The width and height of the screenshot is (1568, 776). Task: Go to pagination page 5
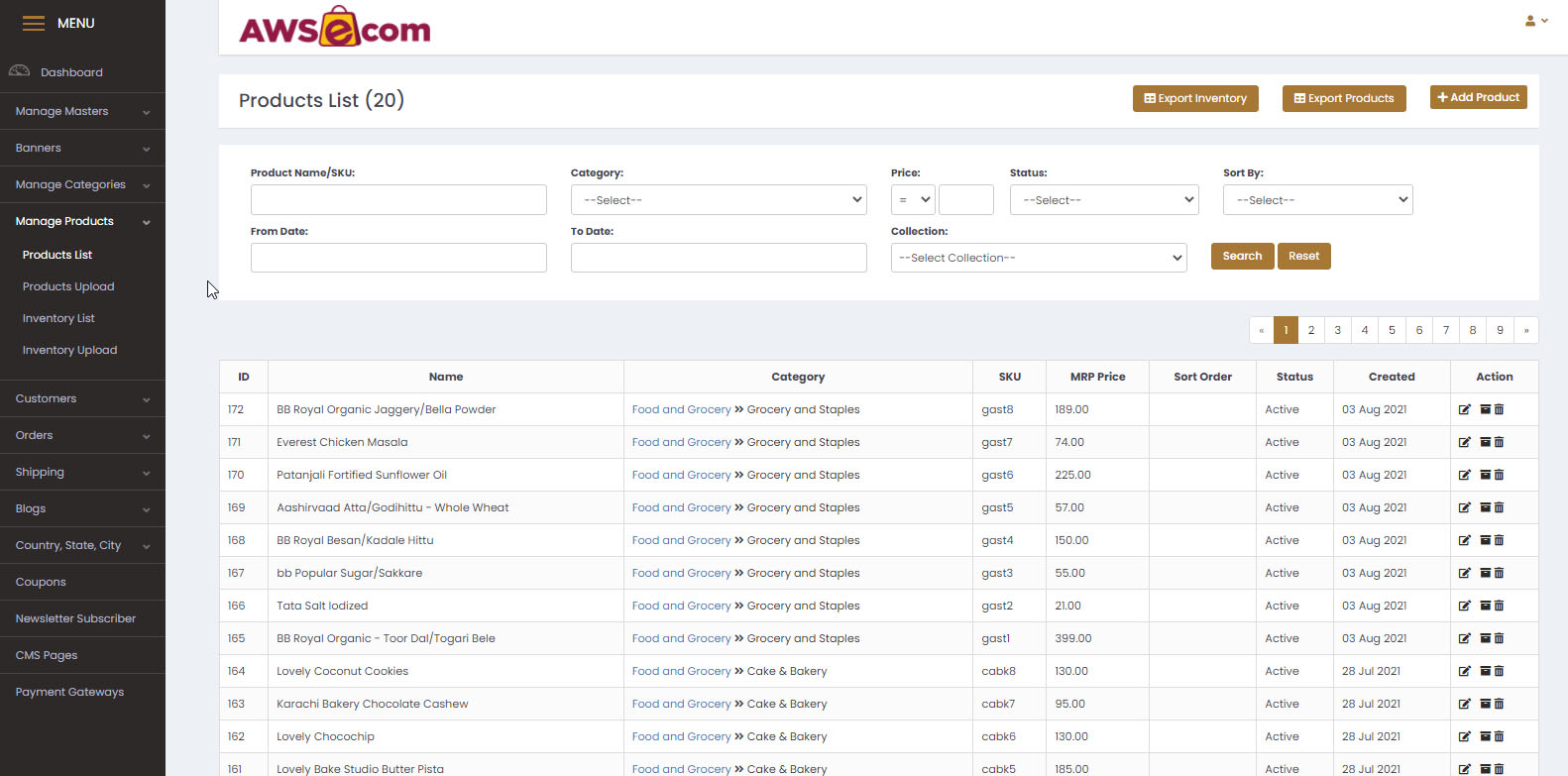coord(1392,330)
